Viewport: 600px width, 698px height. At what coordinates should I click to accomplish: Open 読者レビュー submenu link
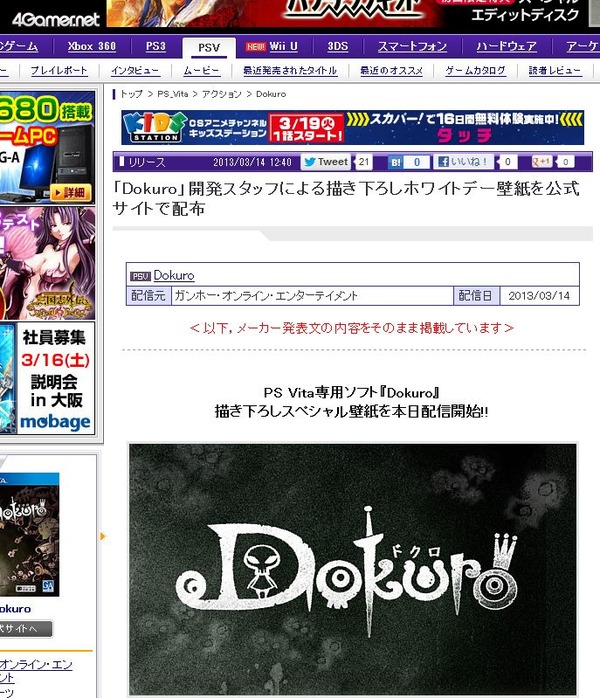point(555,70)
